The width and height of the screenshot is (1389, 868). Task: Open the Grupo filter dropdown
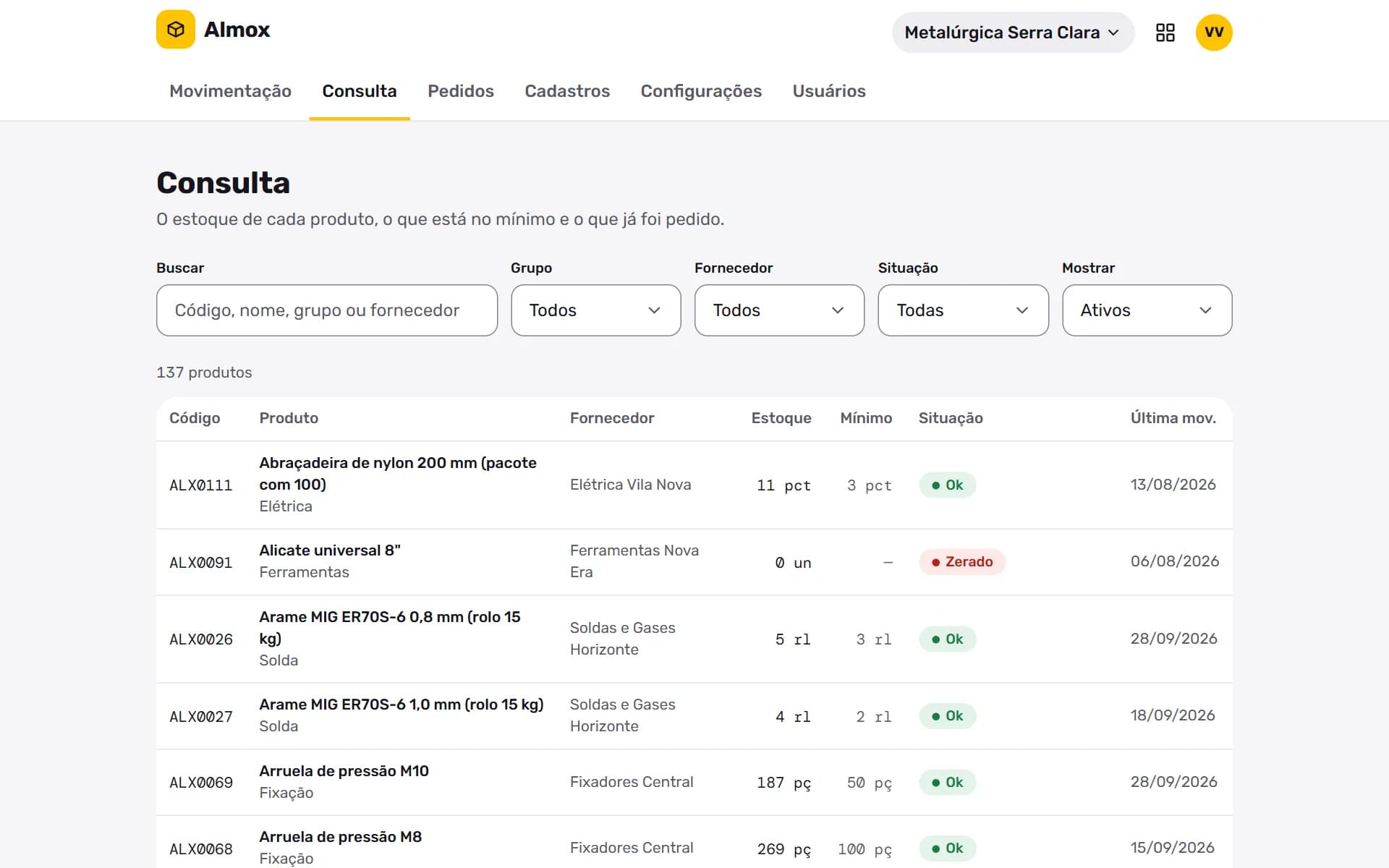(595, 310)
